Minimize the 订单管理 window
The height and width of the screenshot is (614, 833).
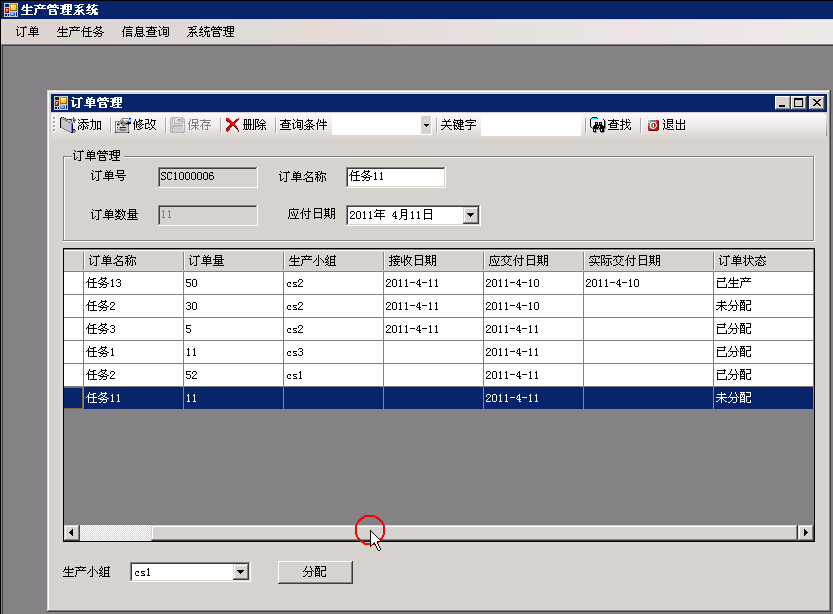click(781, 103)
